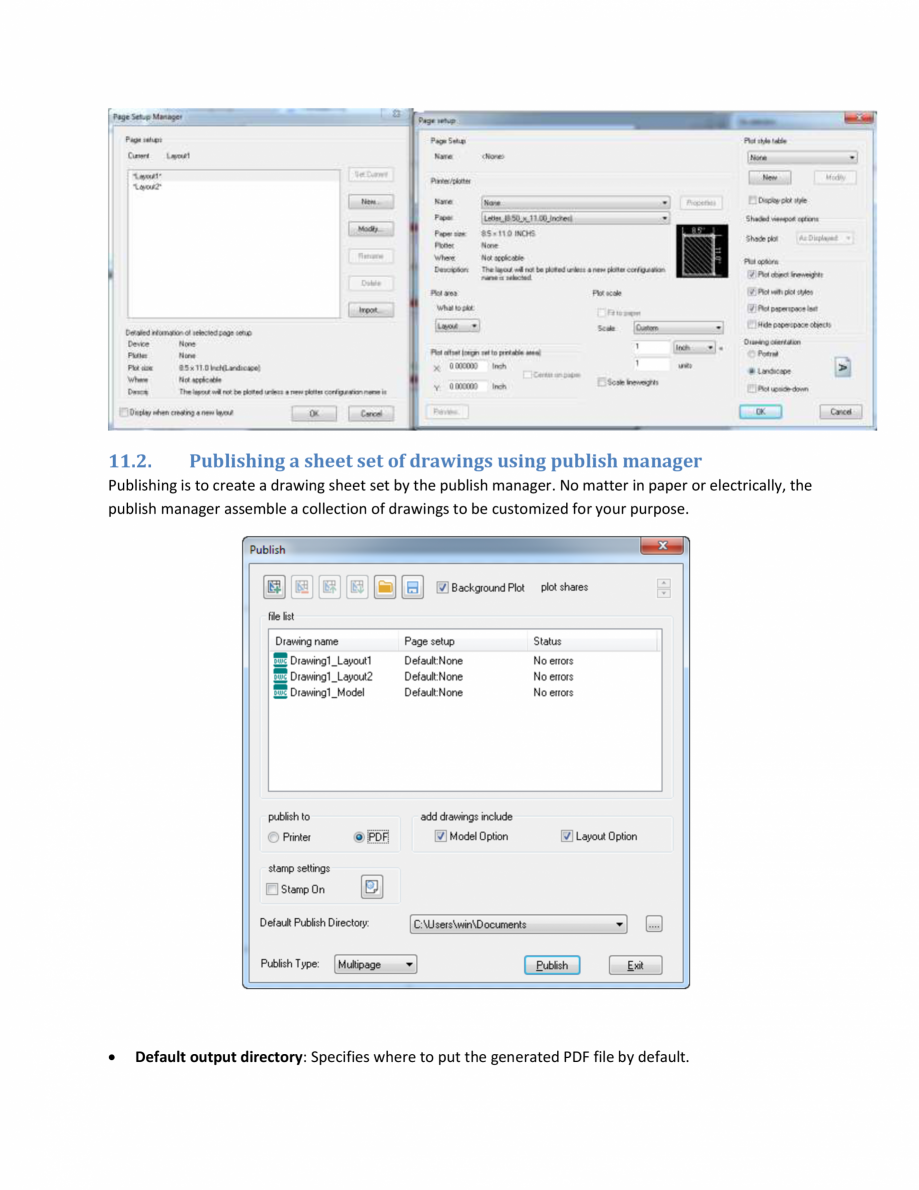Click the Add Sheets icon in Publish toolbar

[x=273, y=587]
